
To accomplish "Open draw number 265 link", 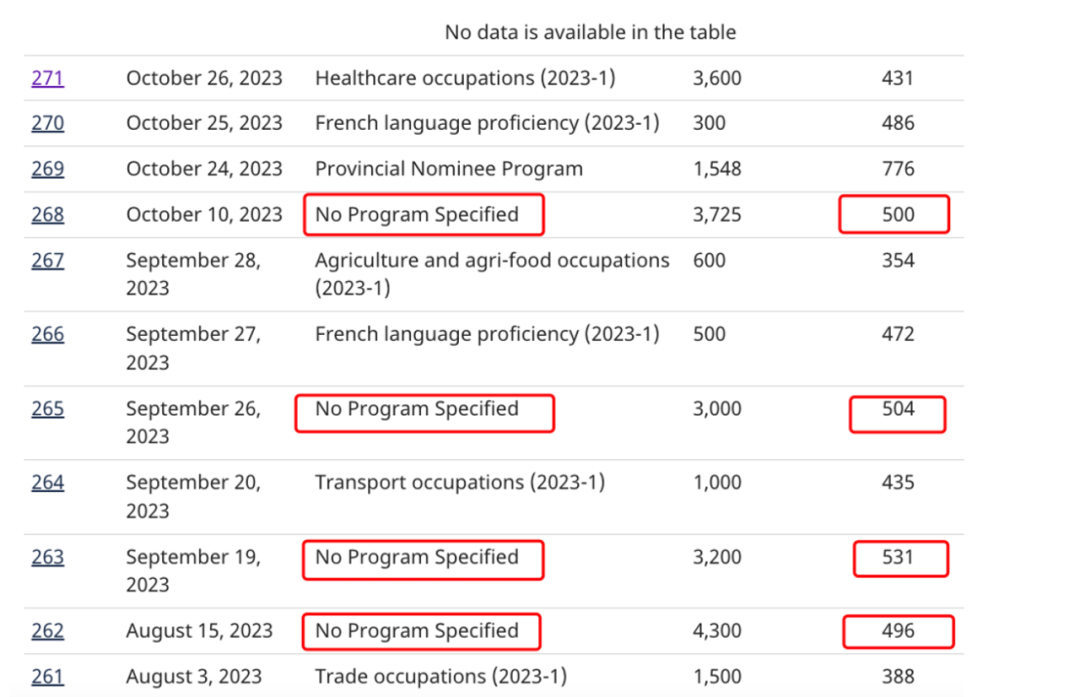I will tap(48, 408).
